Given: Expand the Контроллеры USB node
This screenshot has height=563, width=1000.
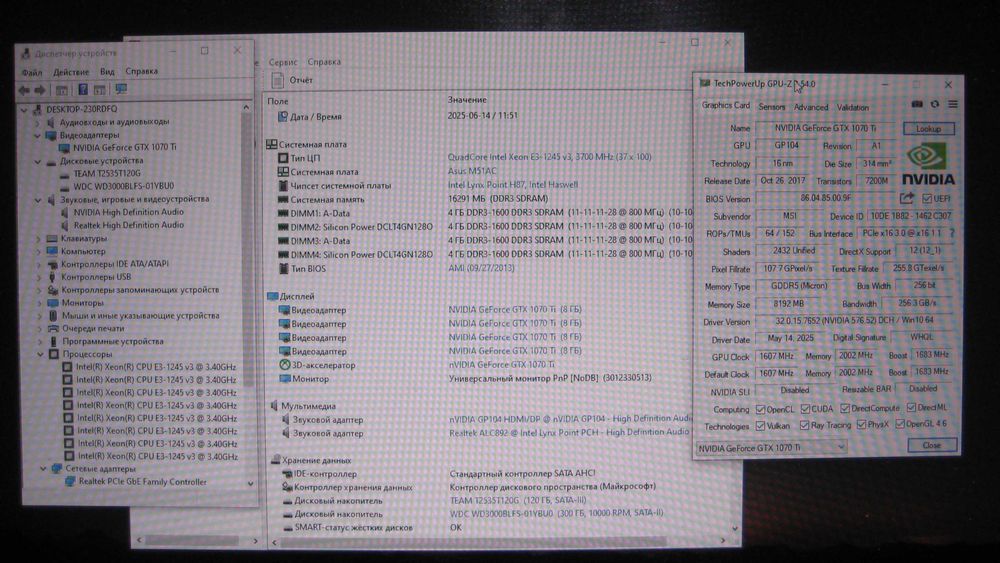Looking at the screenshot, I should [x=39, y=277].
